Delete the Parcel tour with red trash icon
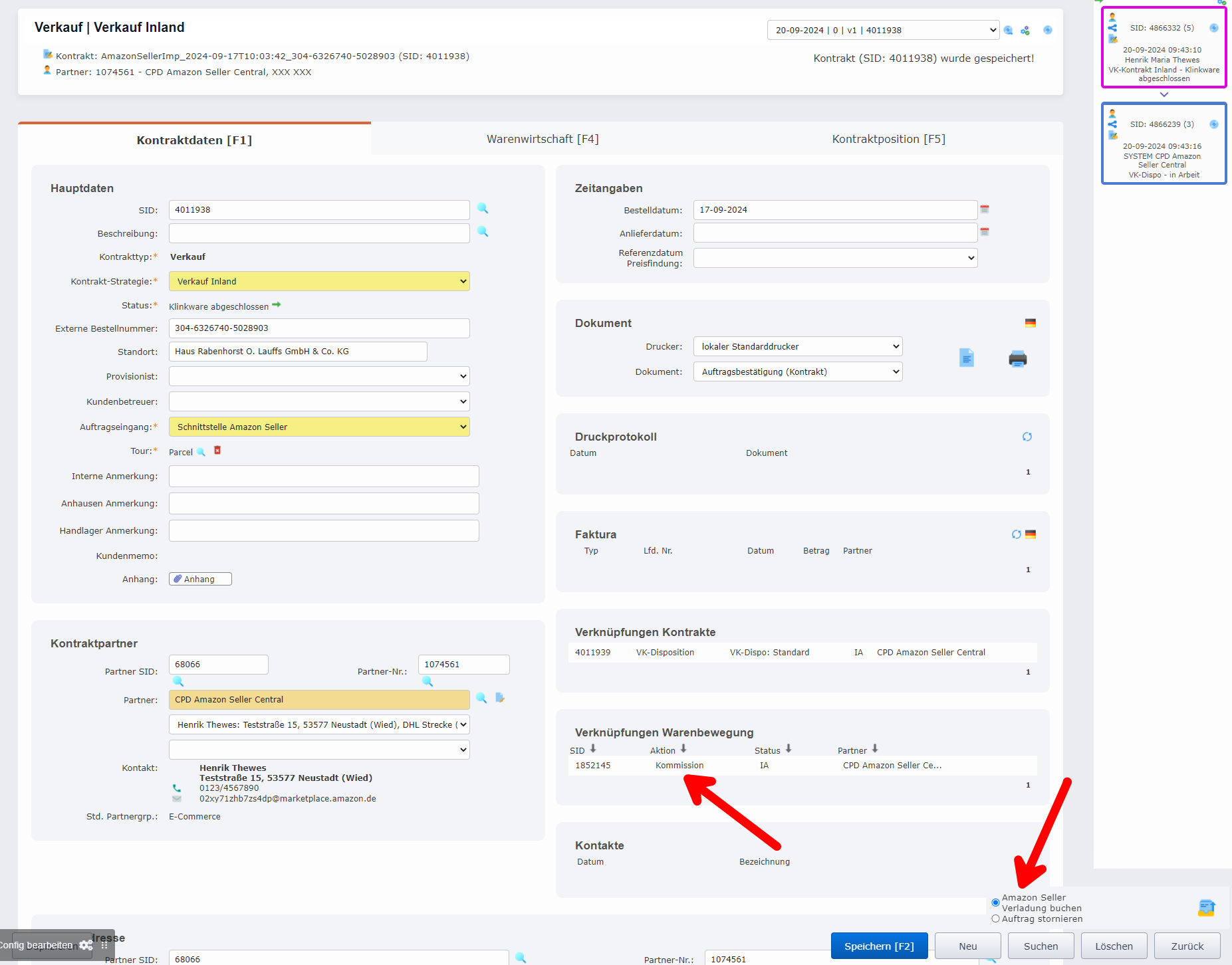The image size is (1232, 965). (x=217, y=451)
